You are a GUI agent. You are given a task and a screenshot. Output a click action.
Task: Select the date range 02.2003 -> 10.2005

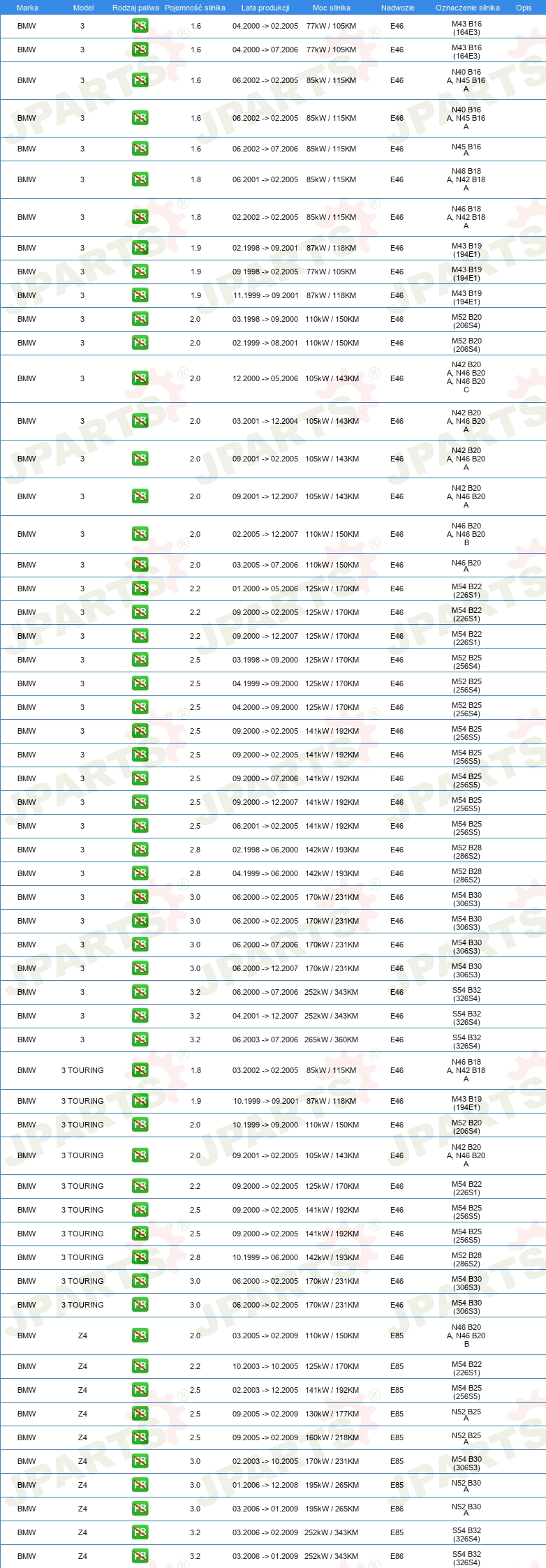(x=265, y=1461)
